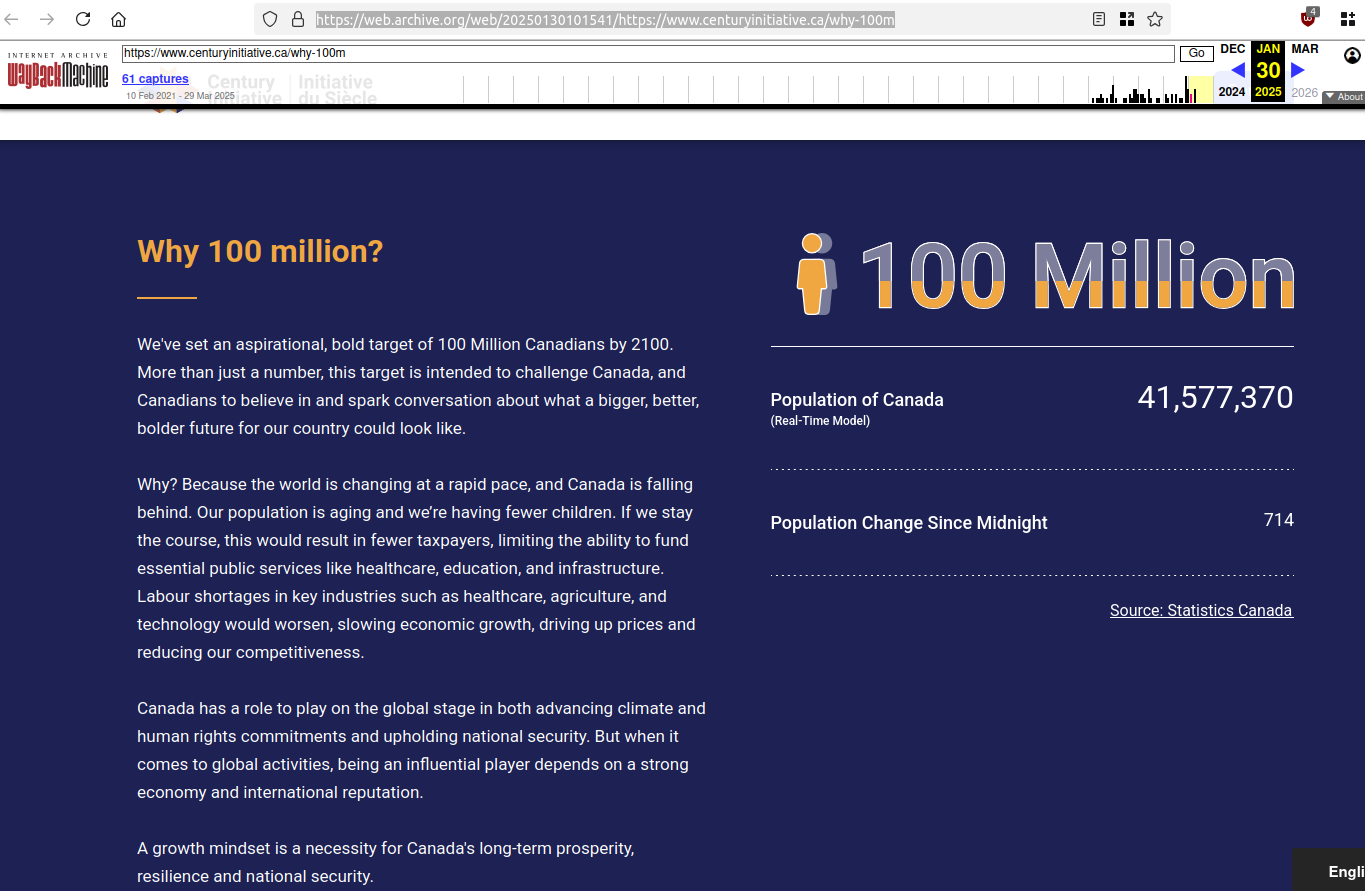Click paragraph starting "Canada has a role"
The width and height of the screenshot is (1365, 891).
[421, 750]
